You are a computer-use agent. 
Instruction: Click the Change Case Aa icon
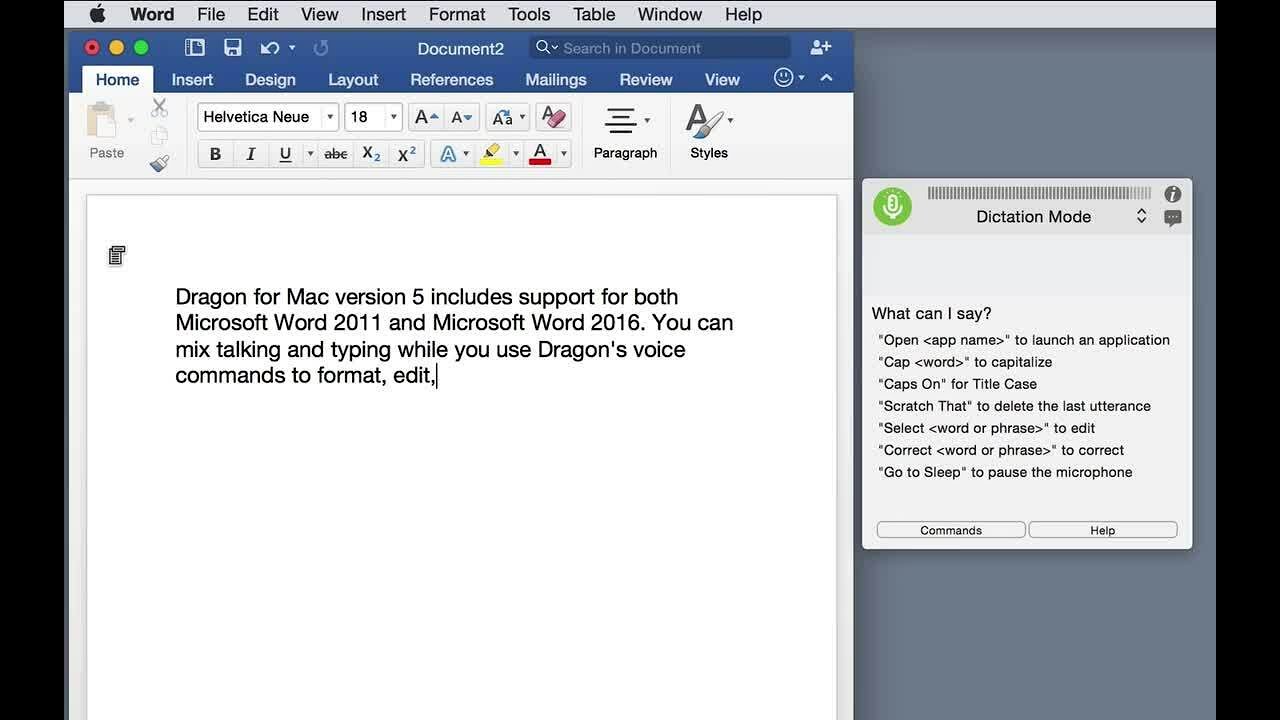click(502, 117)
